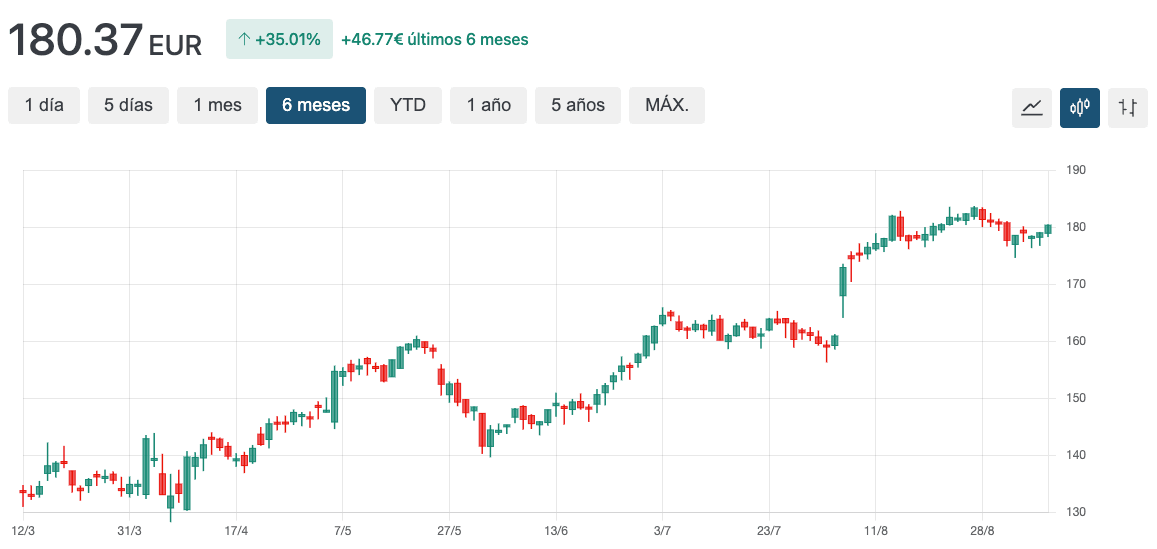View MÁX. full price history
1157x549 pixels.
[666, 105]
